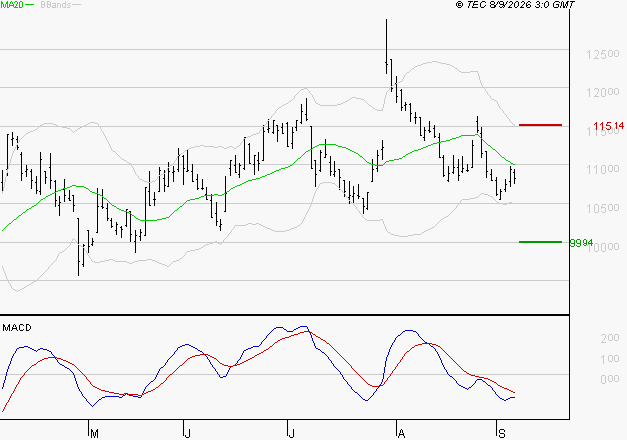
Task: Click the 12500 price axis label
Action: [603, 54]
